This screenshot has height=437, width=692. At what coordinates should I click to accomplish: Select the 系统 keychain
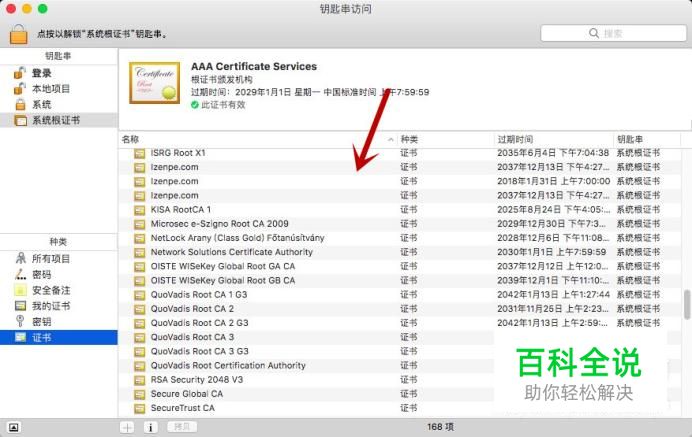tap(59, 105)
